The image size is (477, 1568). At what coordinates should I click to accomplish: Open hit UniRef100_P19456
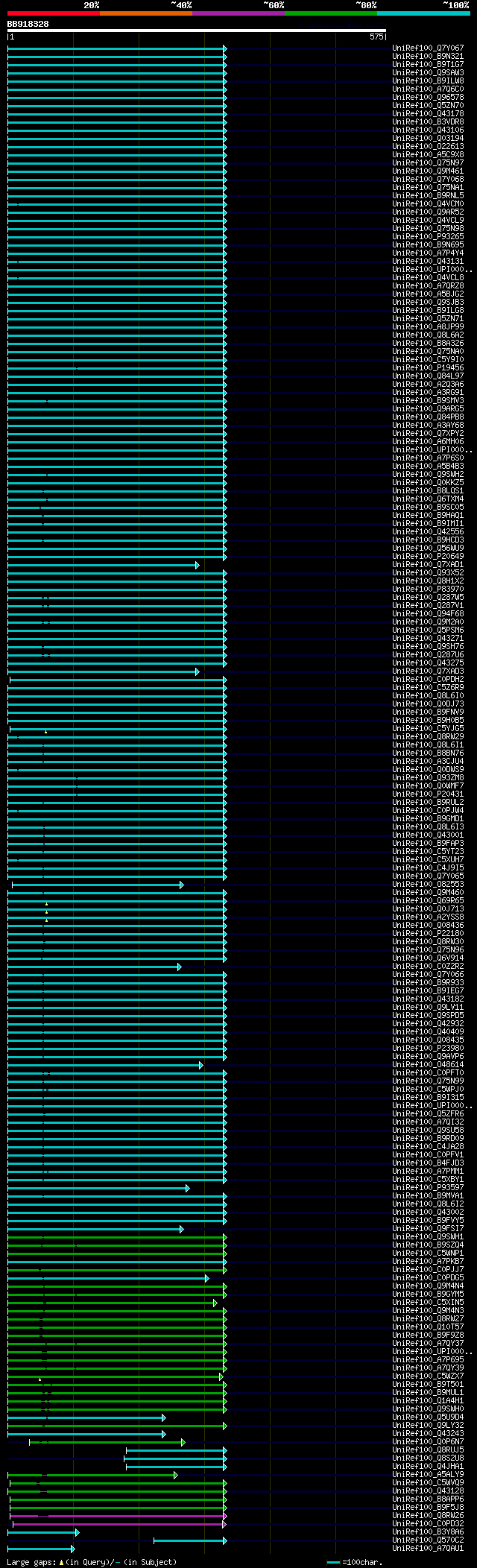pyautogui.click(x=428, y=368)
